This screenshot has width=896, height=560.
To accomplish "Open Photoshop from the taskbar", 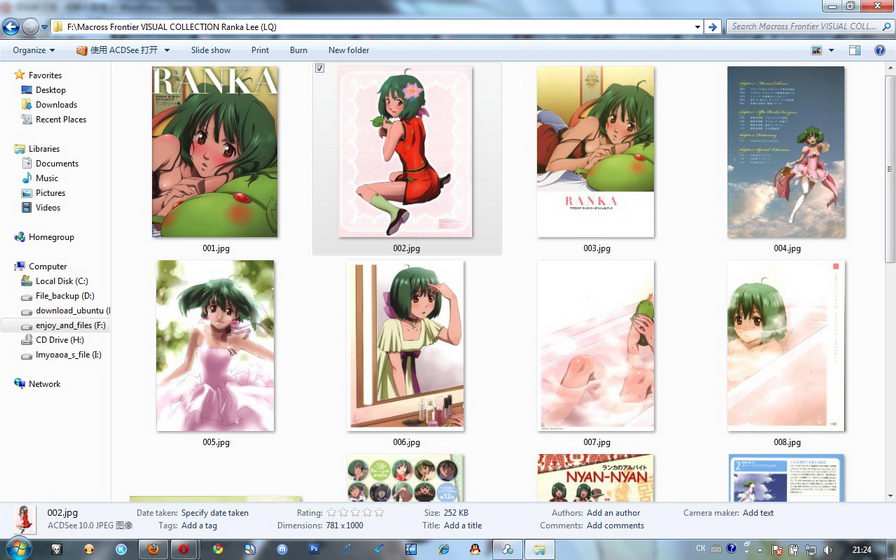I will click(x=314, y=549).
